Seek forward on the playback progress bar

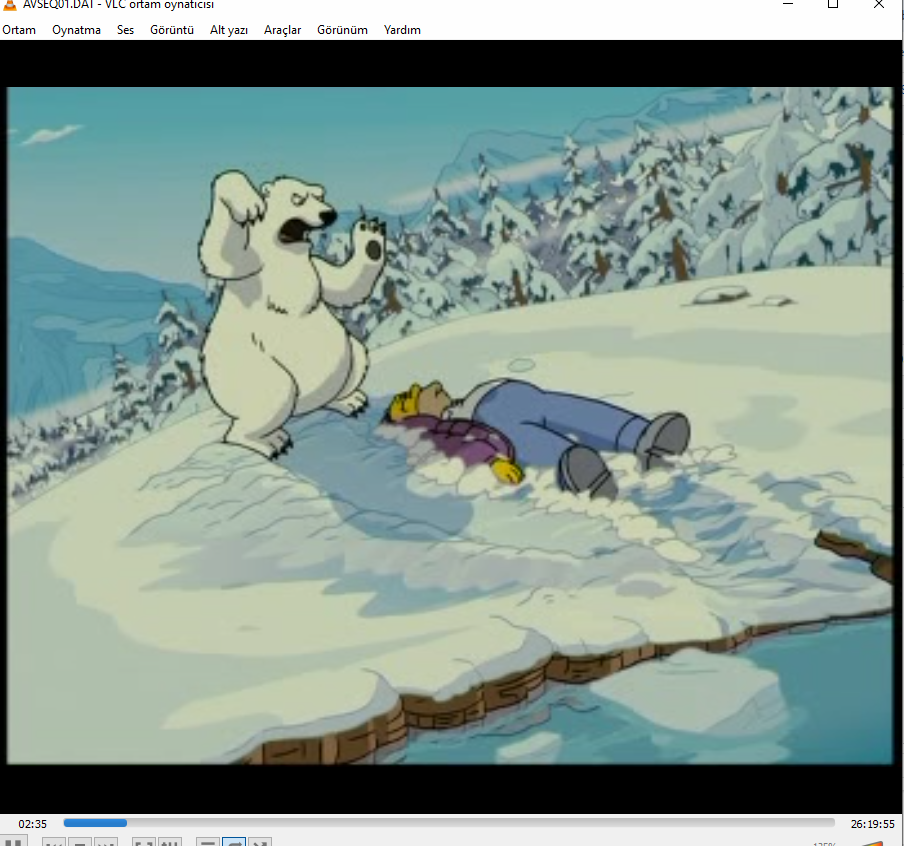(449, 823)
